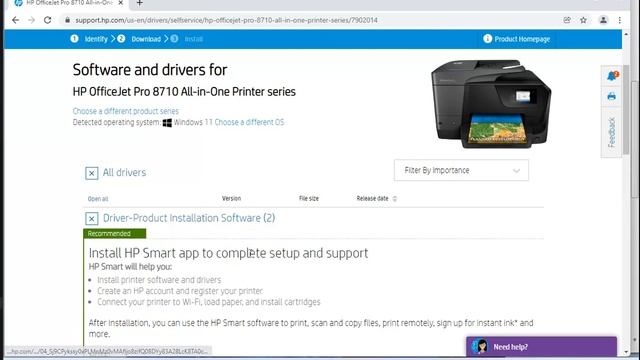Collapse the All drivers section
640x360 pixels.
tap(91, 173)
